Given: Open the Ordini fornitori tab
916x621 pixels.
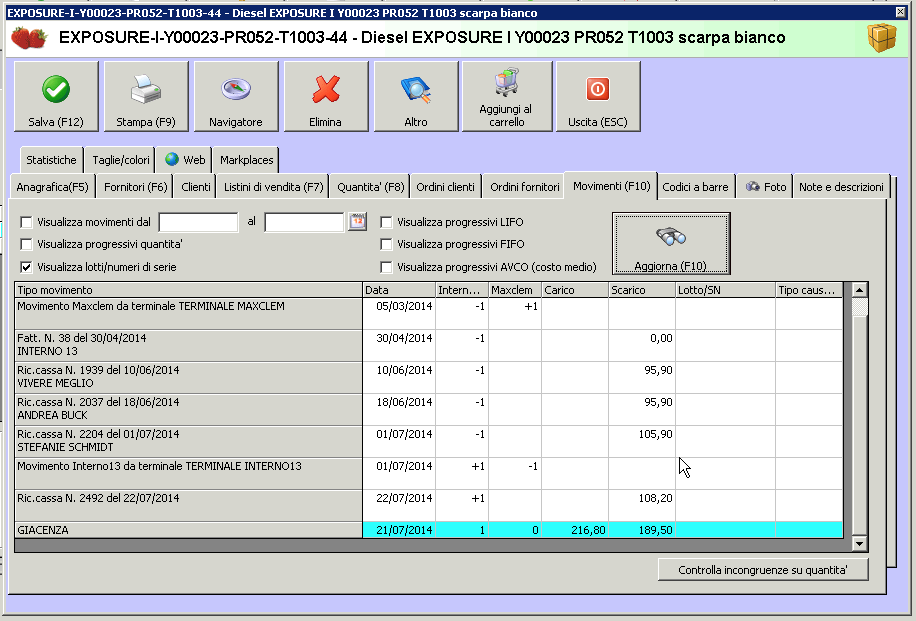Looking at the screenshot, I should click(x=525, y=187).
